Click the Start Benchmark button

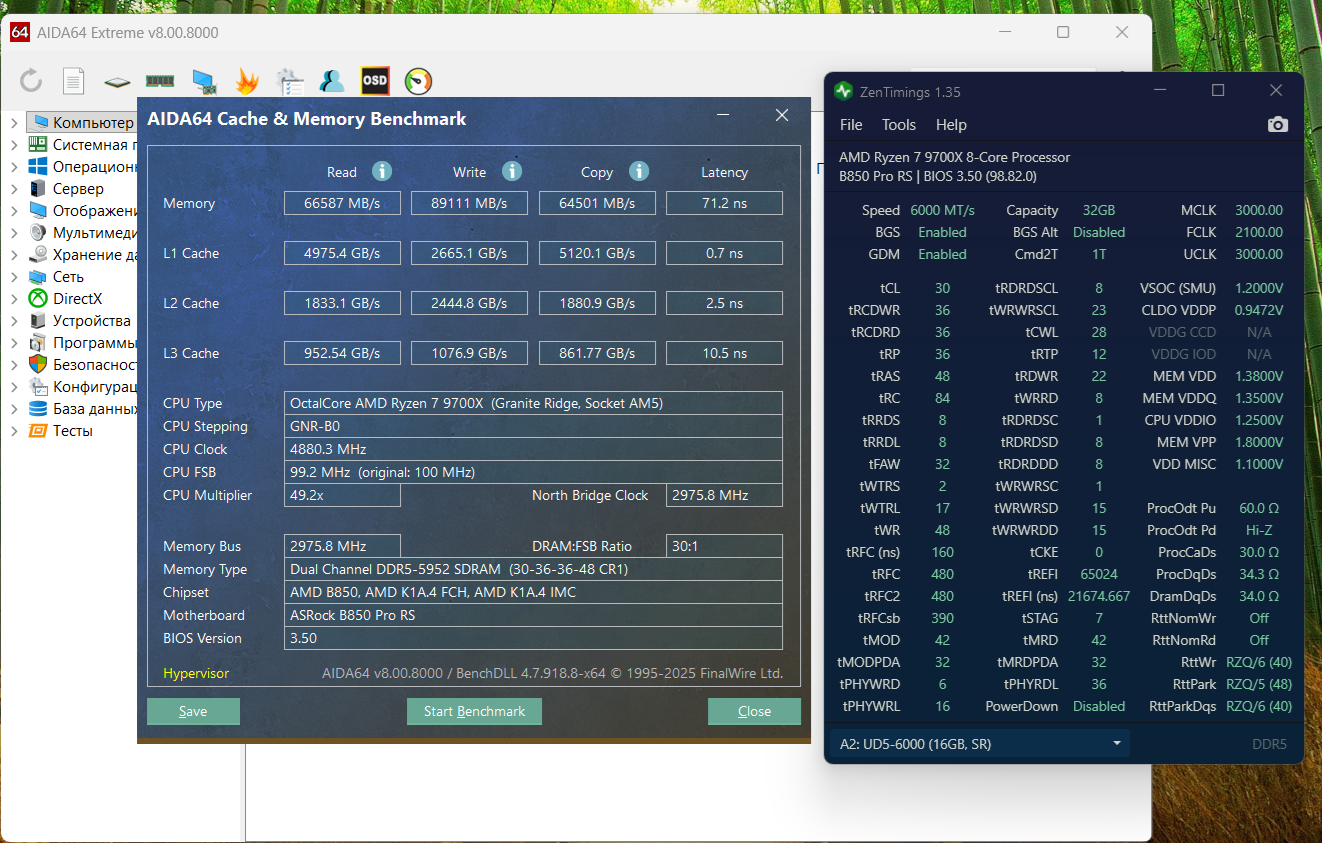(474, 711)
